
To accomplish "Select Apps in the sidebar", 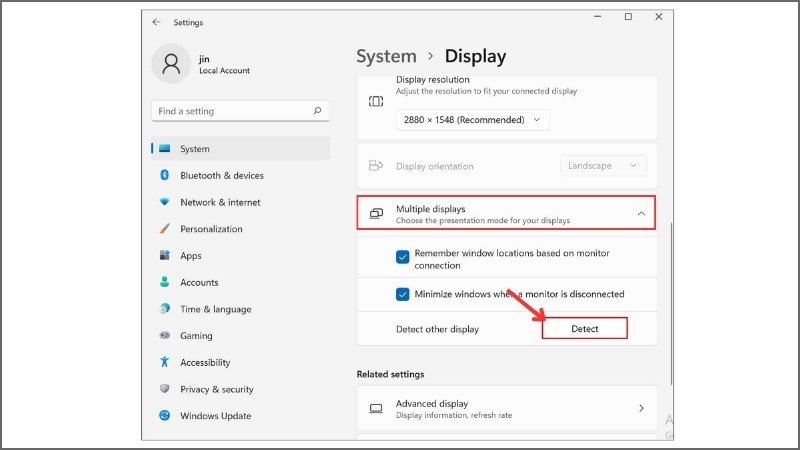I will tap(191, 256).
